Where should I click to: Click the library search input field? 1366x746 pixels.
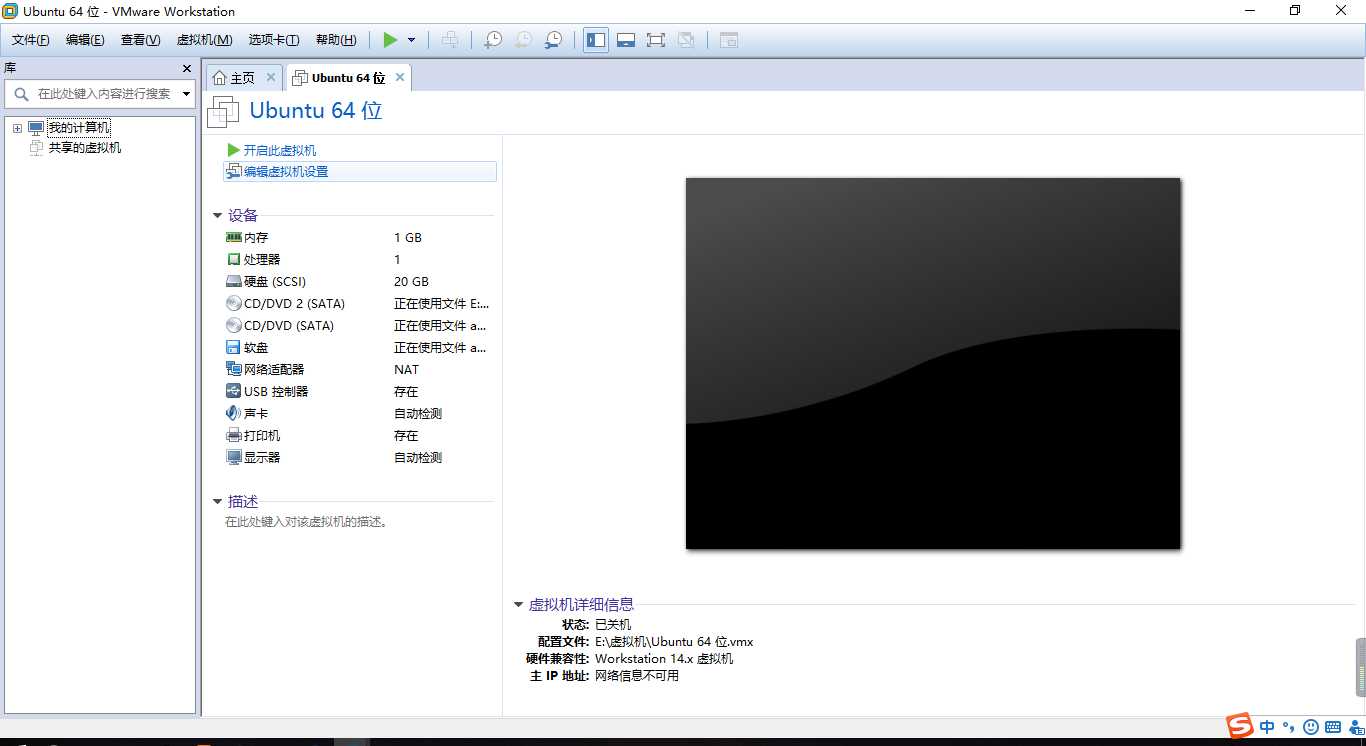click(x=98, y=94)
